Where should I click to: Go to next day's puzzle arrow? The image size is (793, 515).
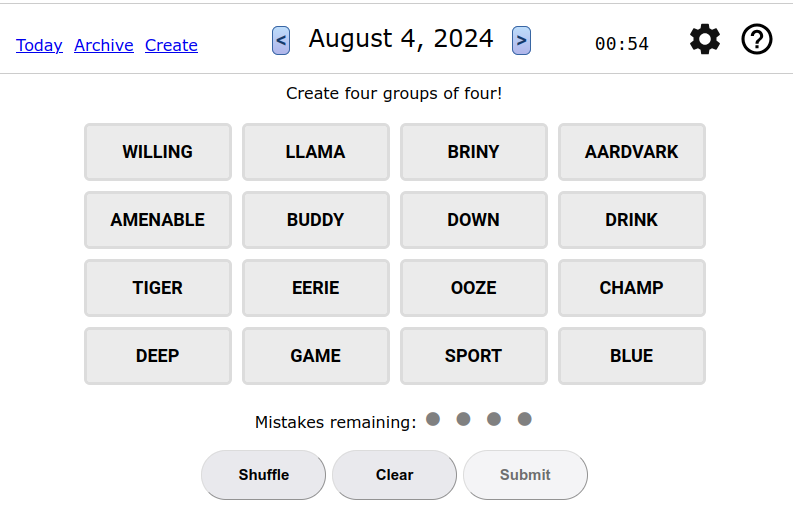[x=521, y=40]
